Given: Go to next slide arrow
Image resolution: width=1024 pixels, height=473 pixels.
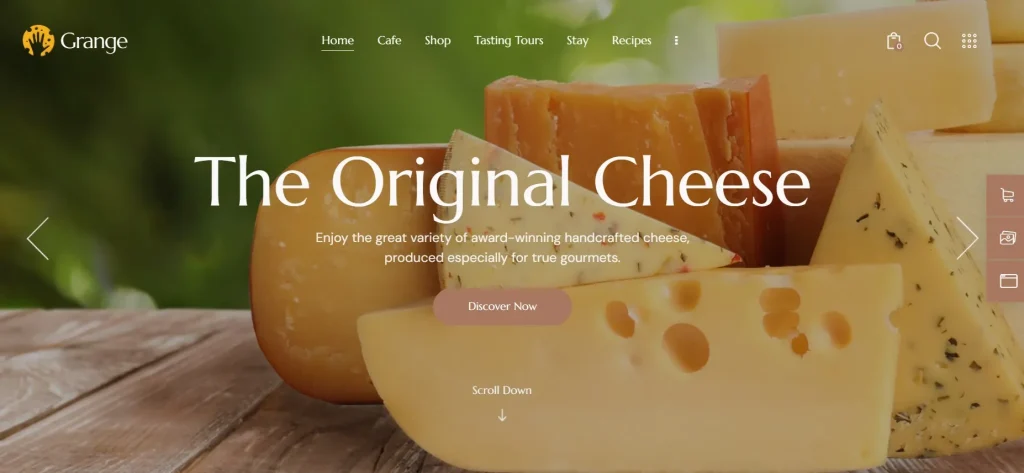Looking at the screenshot, I should coord(967,238).
